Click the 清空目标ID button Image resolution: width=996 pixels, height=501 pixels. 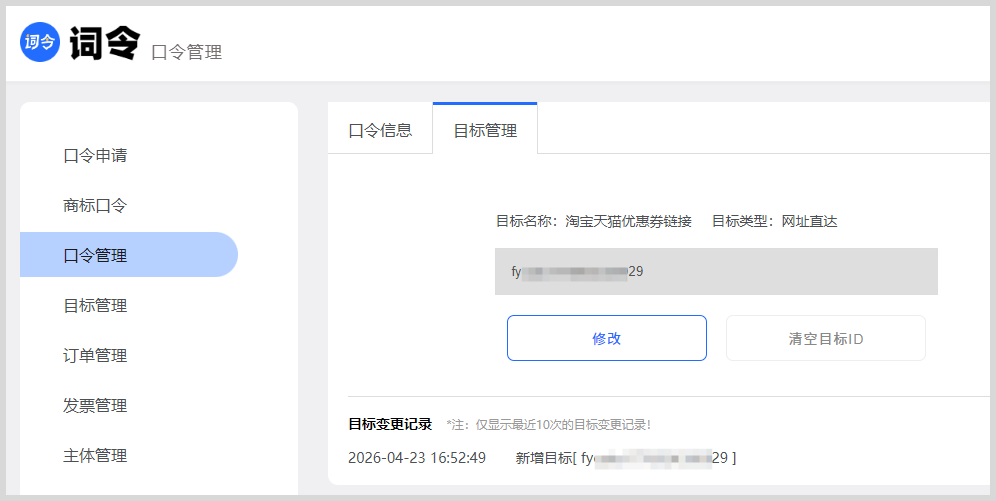pyautogui.click(x=826, y=338)
